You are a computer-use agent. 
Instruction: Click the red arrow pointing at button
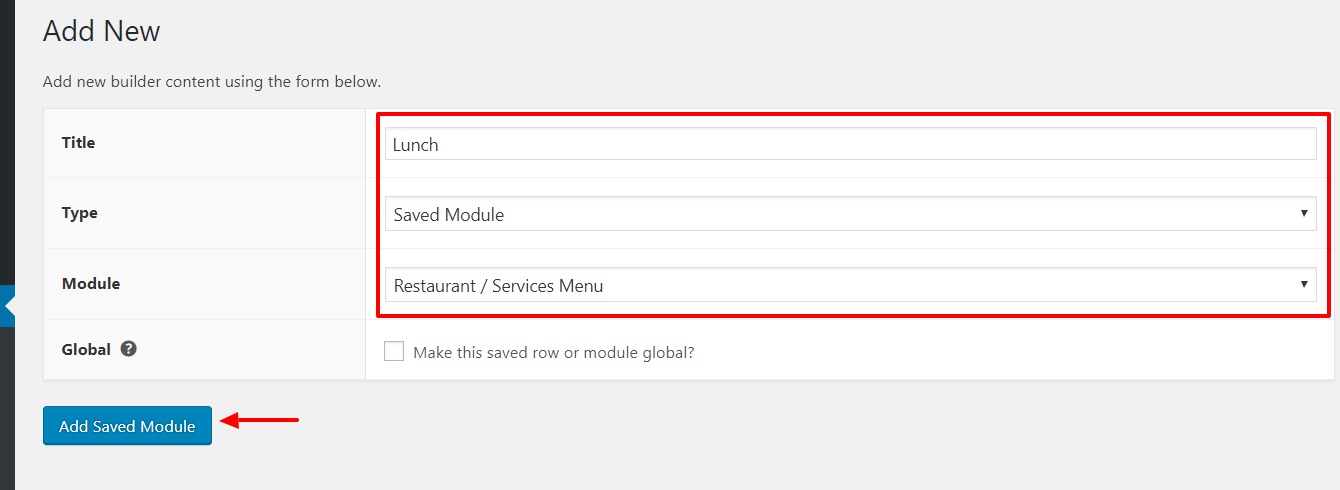[259, 420]
